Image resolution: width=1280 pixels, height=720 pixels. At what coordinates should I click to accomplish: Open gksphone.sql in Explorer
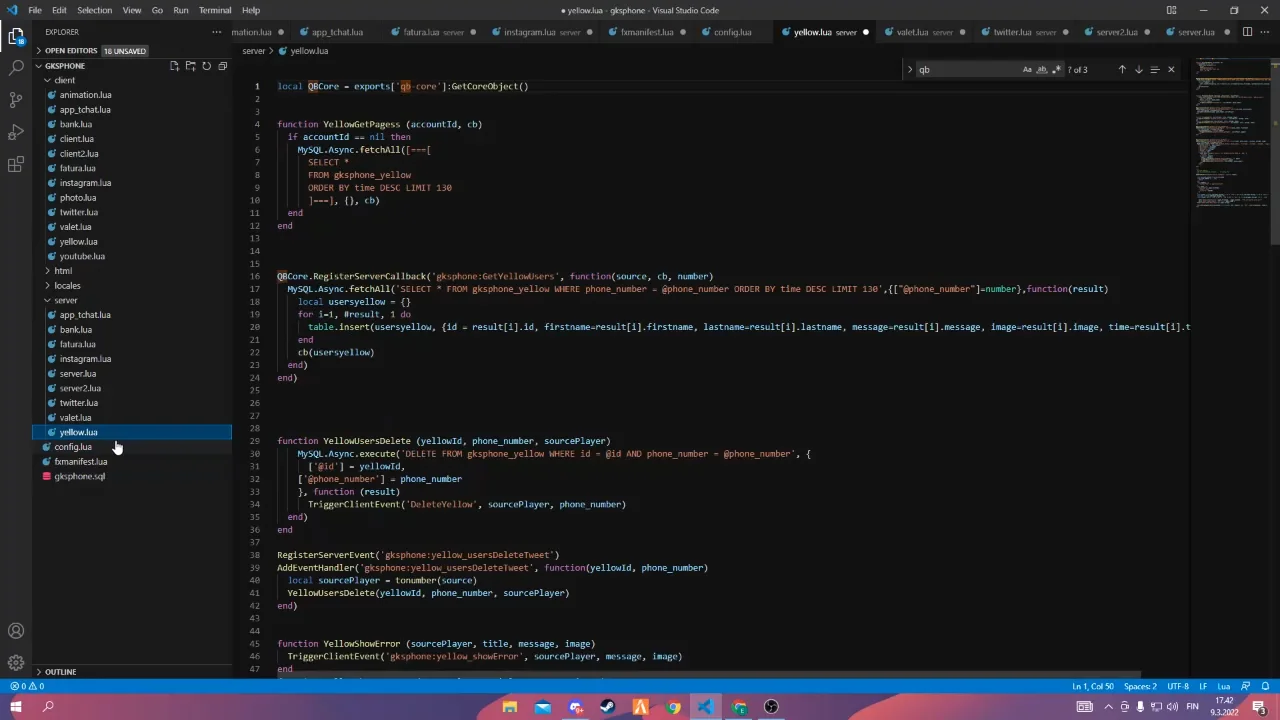[79, 476]
